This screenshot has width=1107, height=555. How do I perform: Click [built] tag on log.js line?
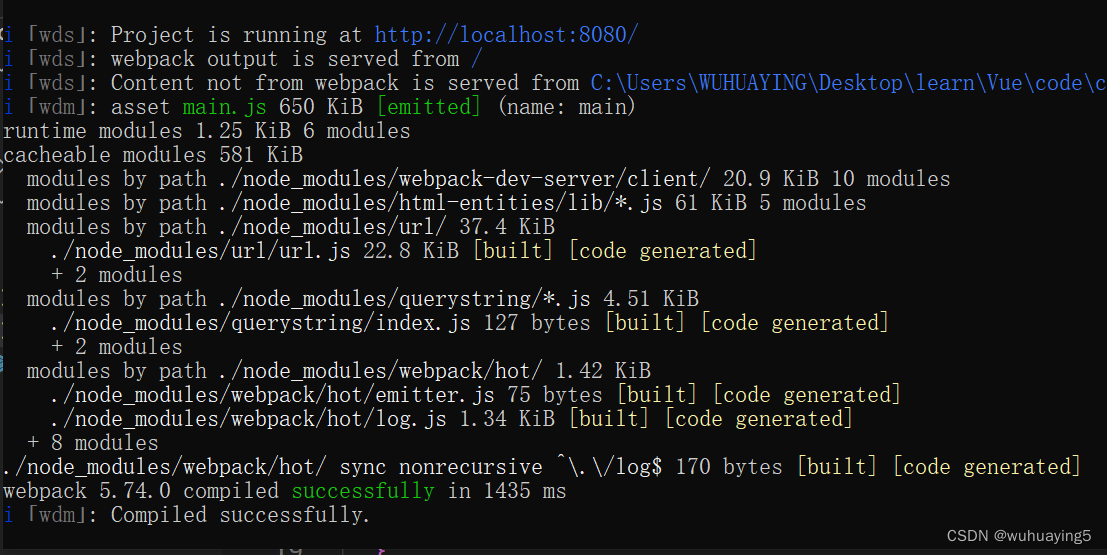[609, 419]
